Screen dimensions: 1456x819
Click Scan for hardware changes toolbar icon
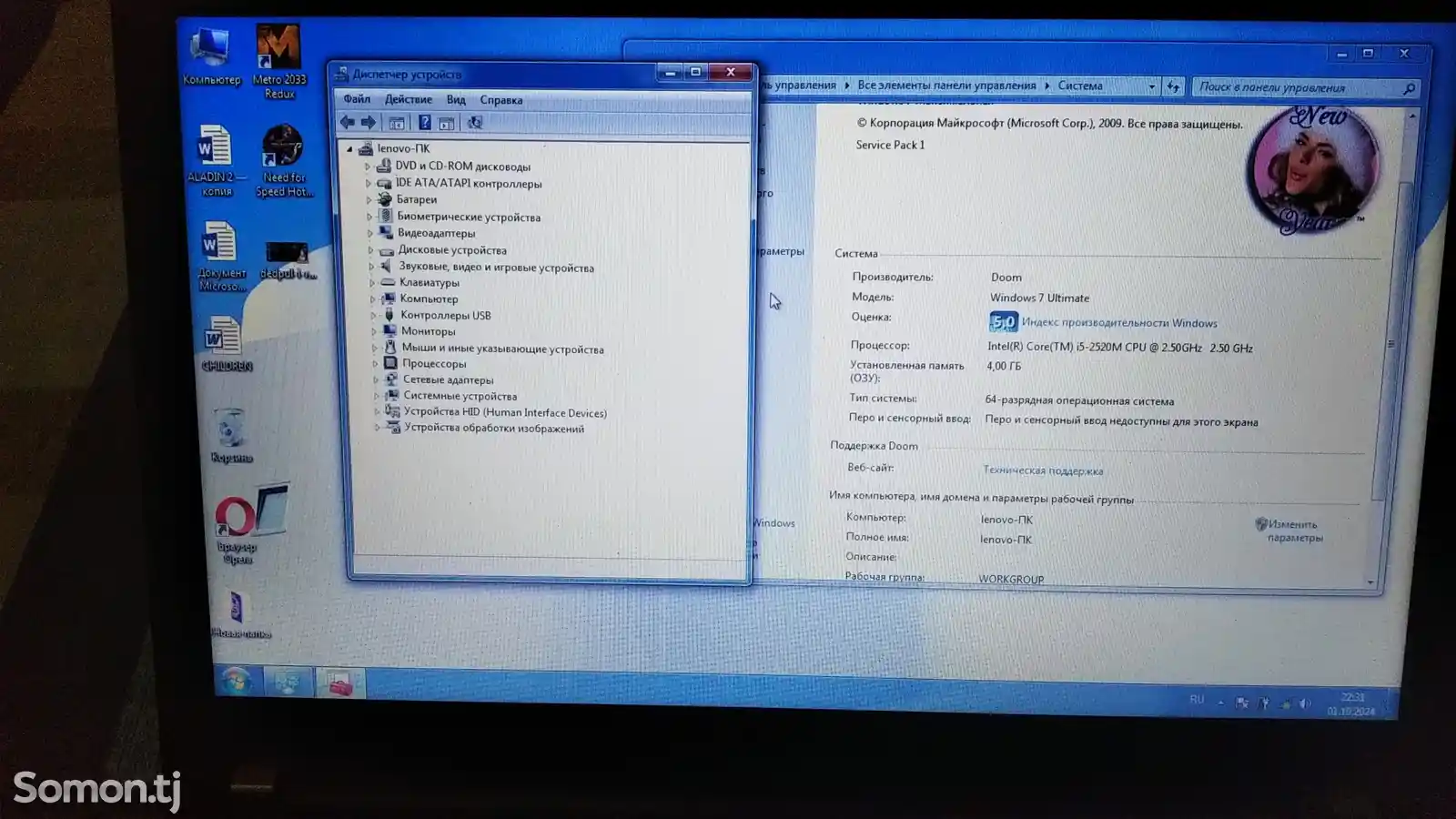click(x=474, y=123)
